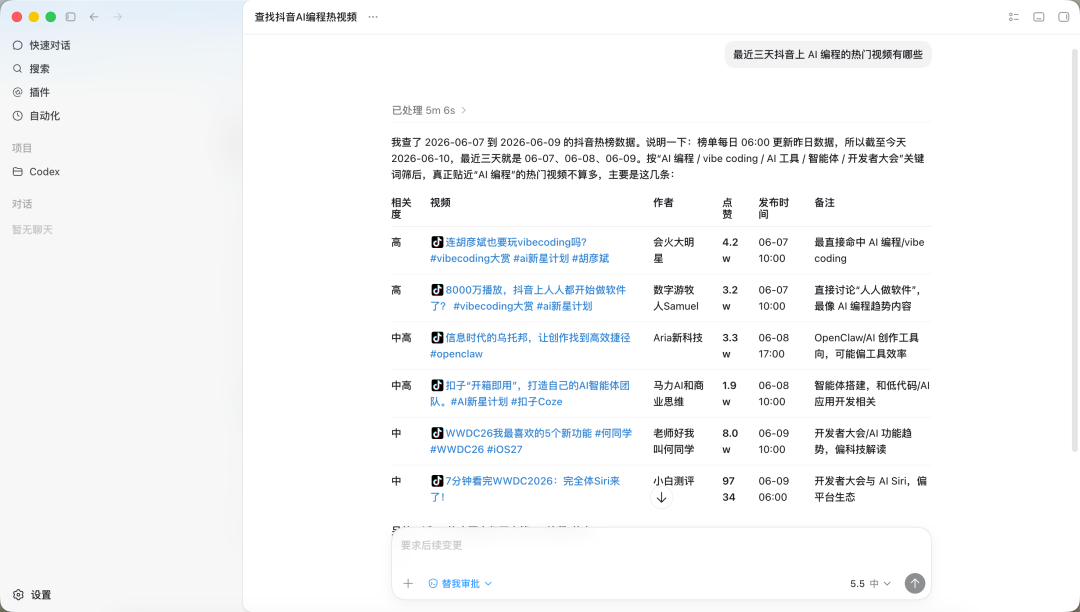The image size is (1080, 612).
Task: Go forward with the right arrow
Action: (x=117, y=17)
